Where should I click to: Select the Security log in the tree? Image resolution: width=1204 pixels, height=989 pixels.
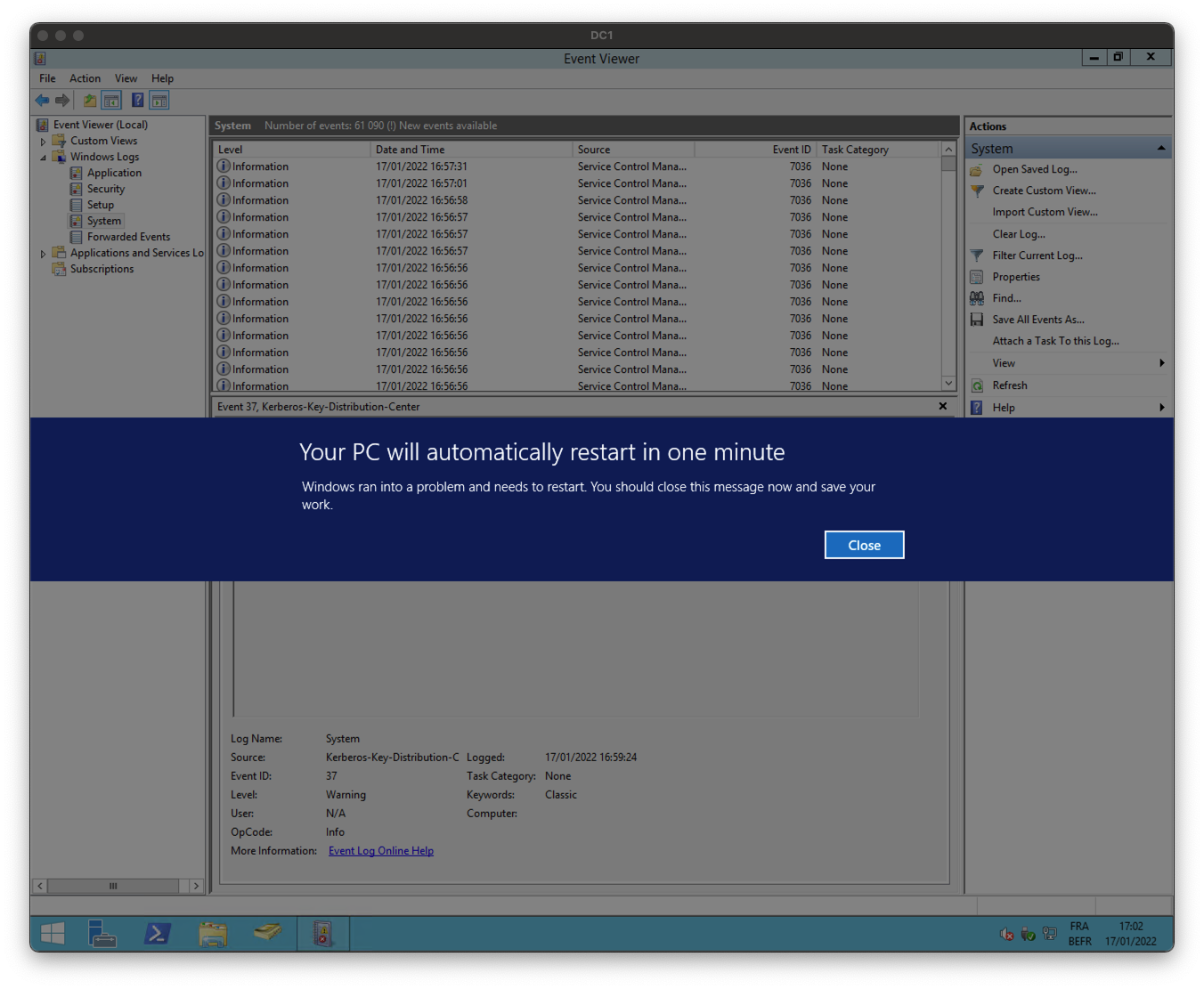point(106,190)
